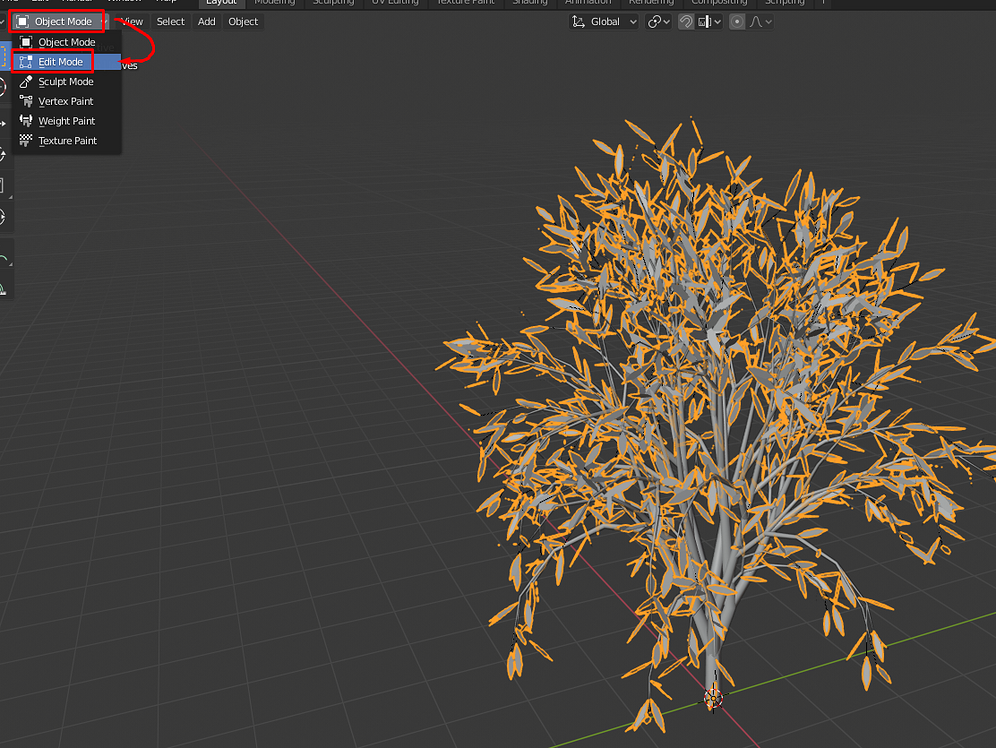Switch to the Modeling workspace tab
996x748 pixels.
coord(274,3)
